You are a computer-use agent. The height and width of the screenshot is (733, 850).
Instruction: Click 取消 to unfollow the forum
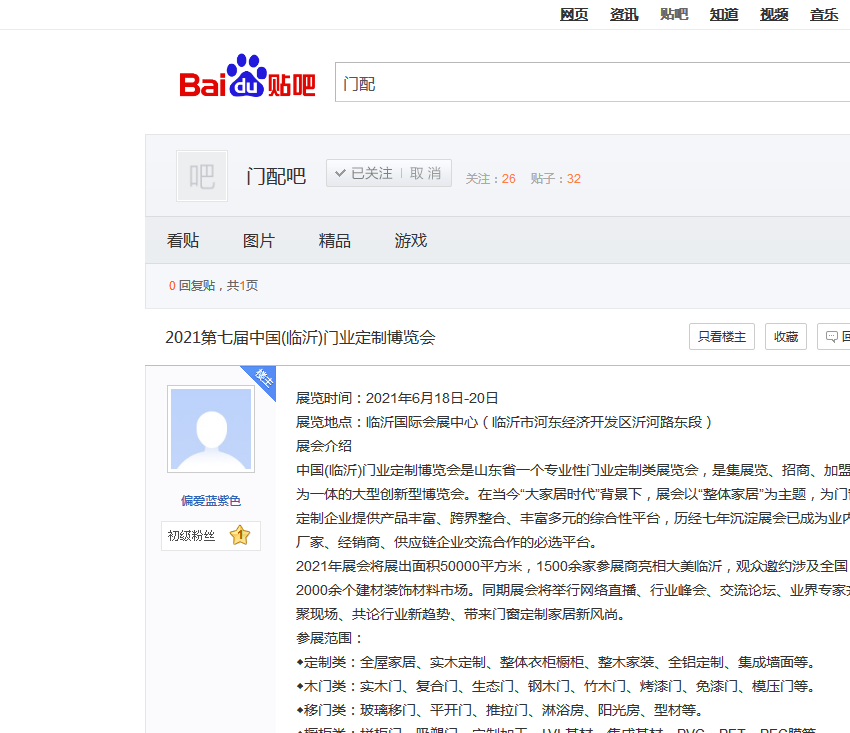(426, 173)
